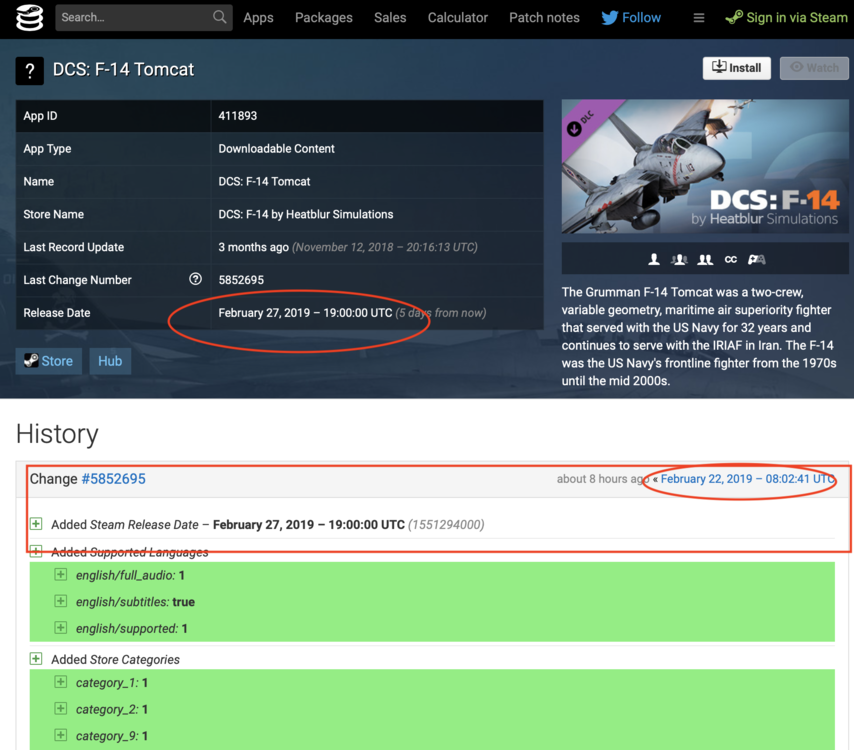Expand the Added Steam Release Date entry

36,524
